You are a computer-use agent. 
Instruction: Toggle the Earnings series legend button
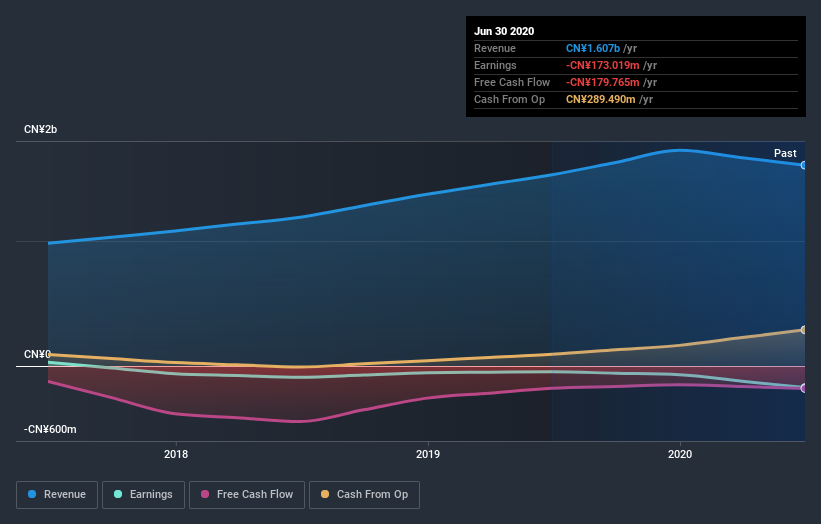pyautogui.click(x=143, y=495)
